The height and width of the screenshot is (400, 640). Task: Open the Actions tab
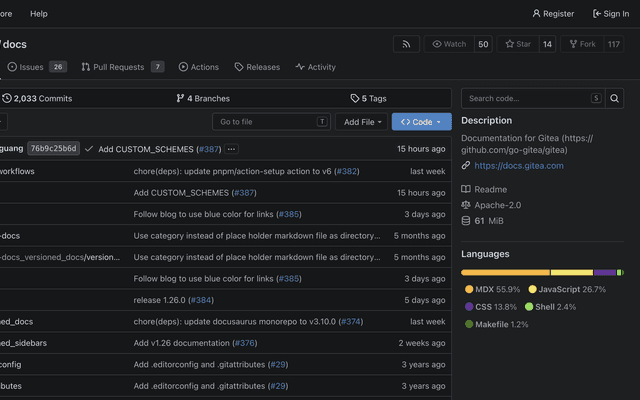tap(199, 67)
